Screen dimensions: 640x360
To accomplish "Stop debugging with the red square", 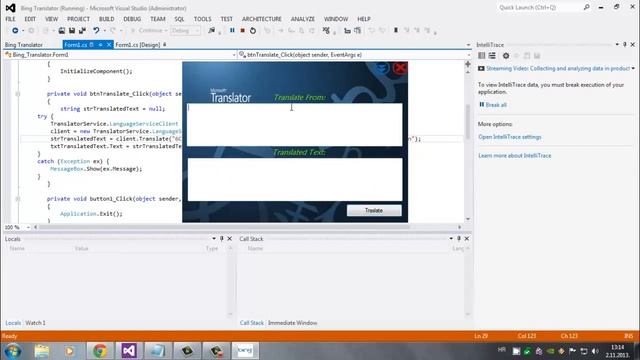I will tap(242, 31).
